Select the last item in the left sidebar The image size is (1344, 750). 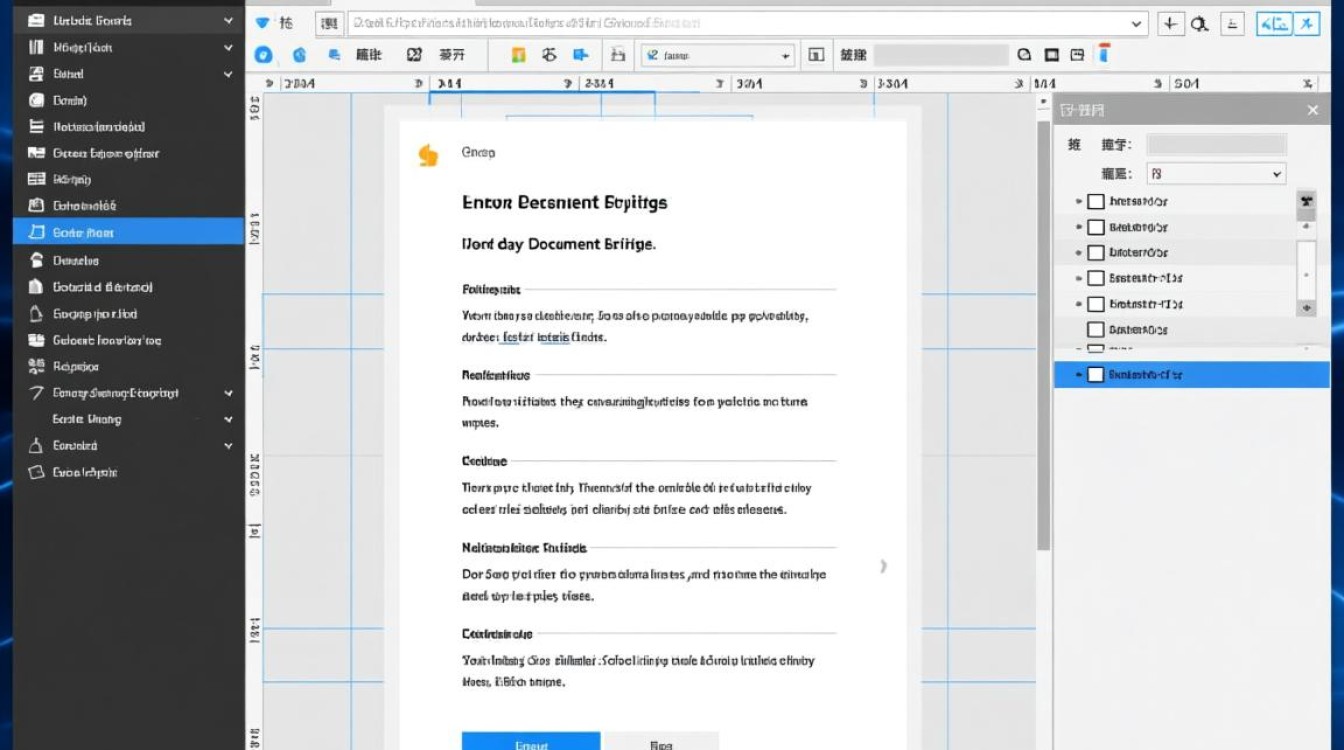85,472
